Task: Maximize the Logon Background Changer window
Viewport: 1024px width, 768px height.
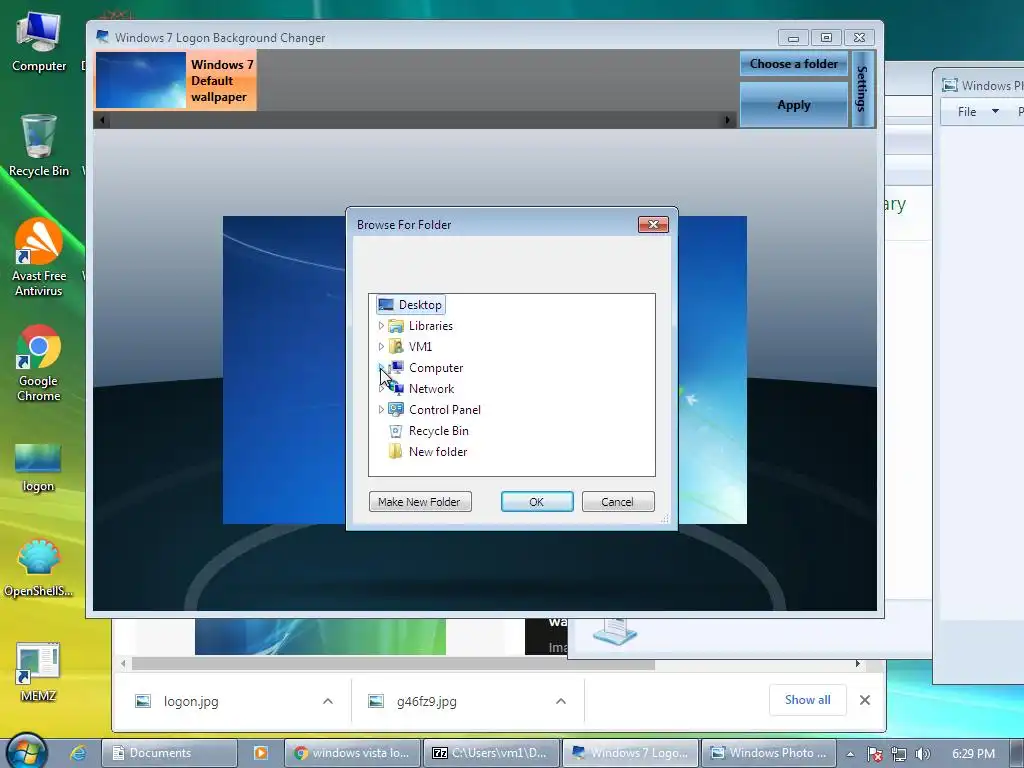Action: coord(826,38)
